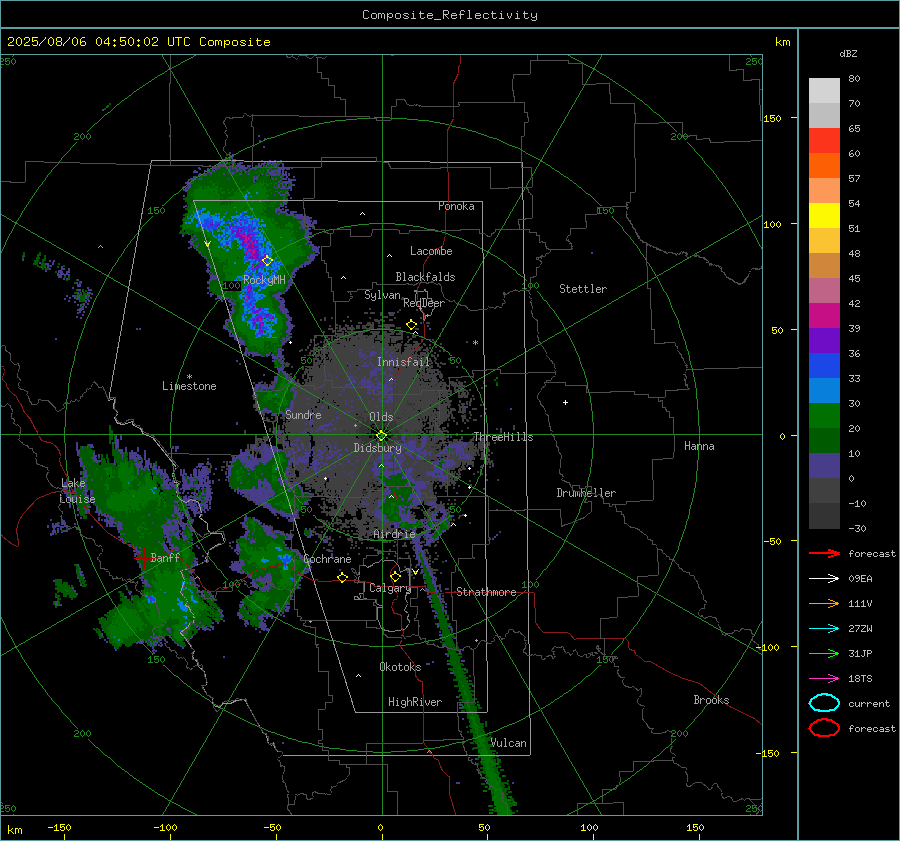
Task: Click the HighRiver town label
Action: pos(415,702)
